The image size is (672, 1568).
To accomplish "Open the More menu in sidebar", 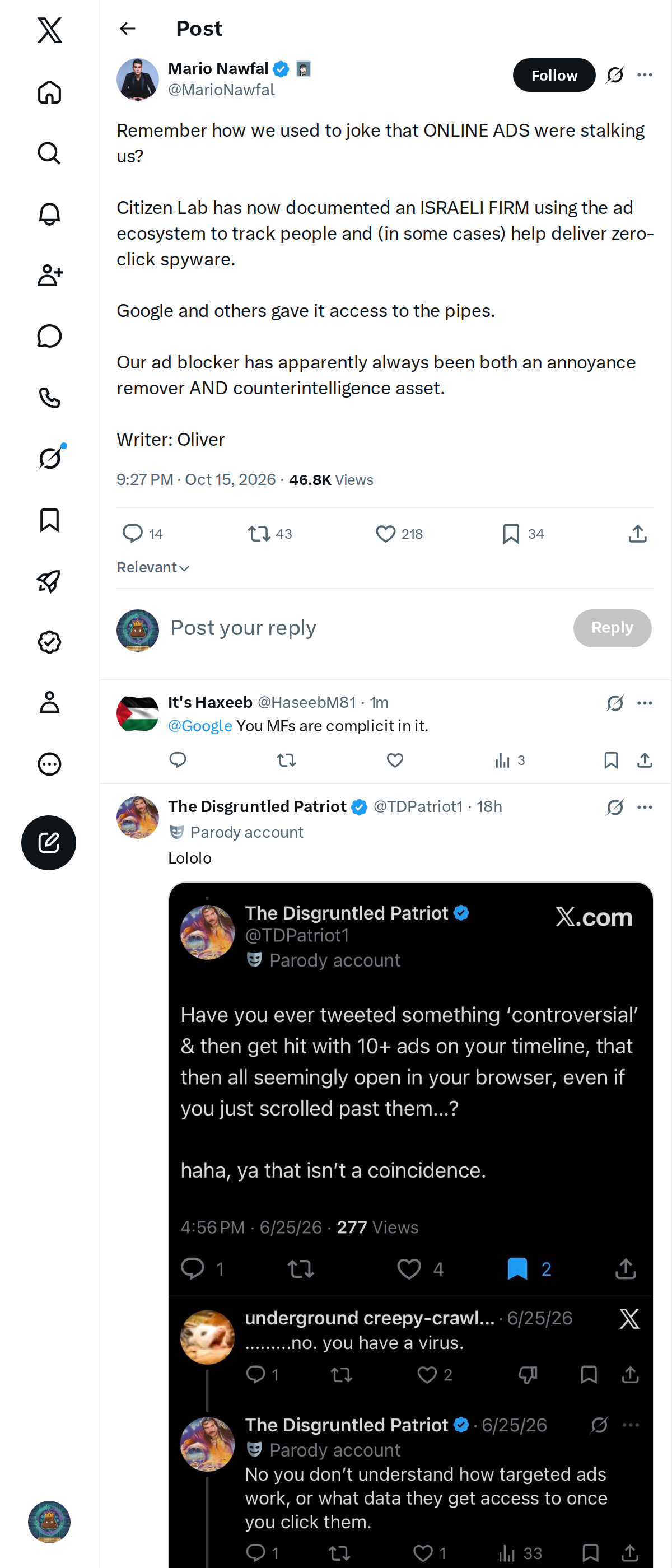I will coord(49,764).
